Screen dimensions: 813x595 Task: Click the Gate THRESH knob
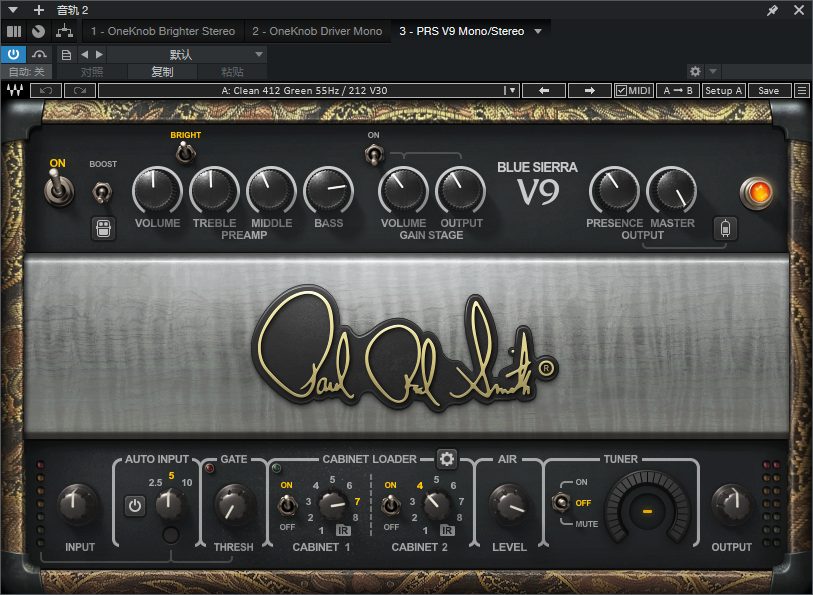235,505
